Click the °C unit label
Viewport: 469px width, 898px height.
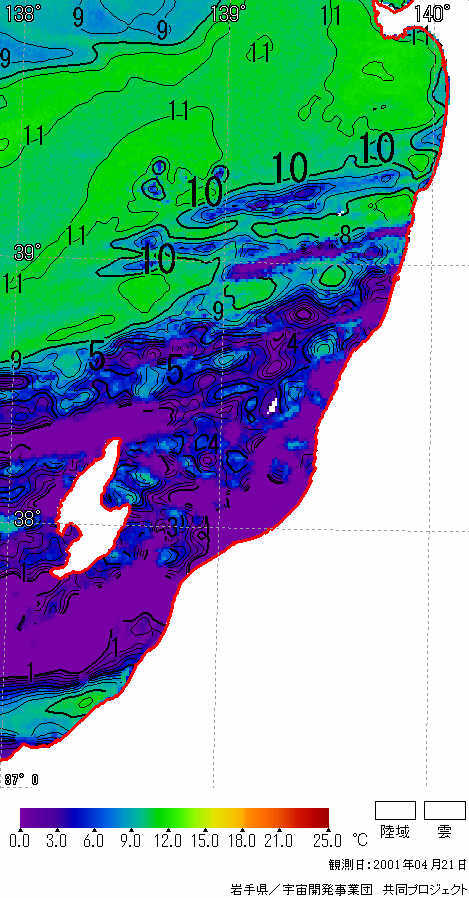(x=360, y=841)
